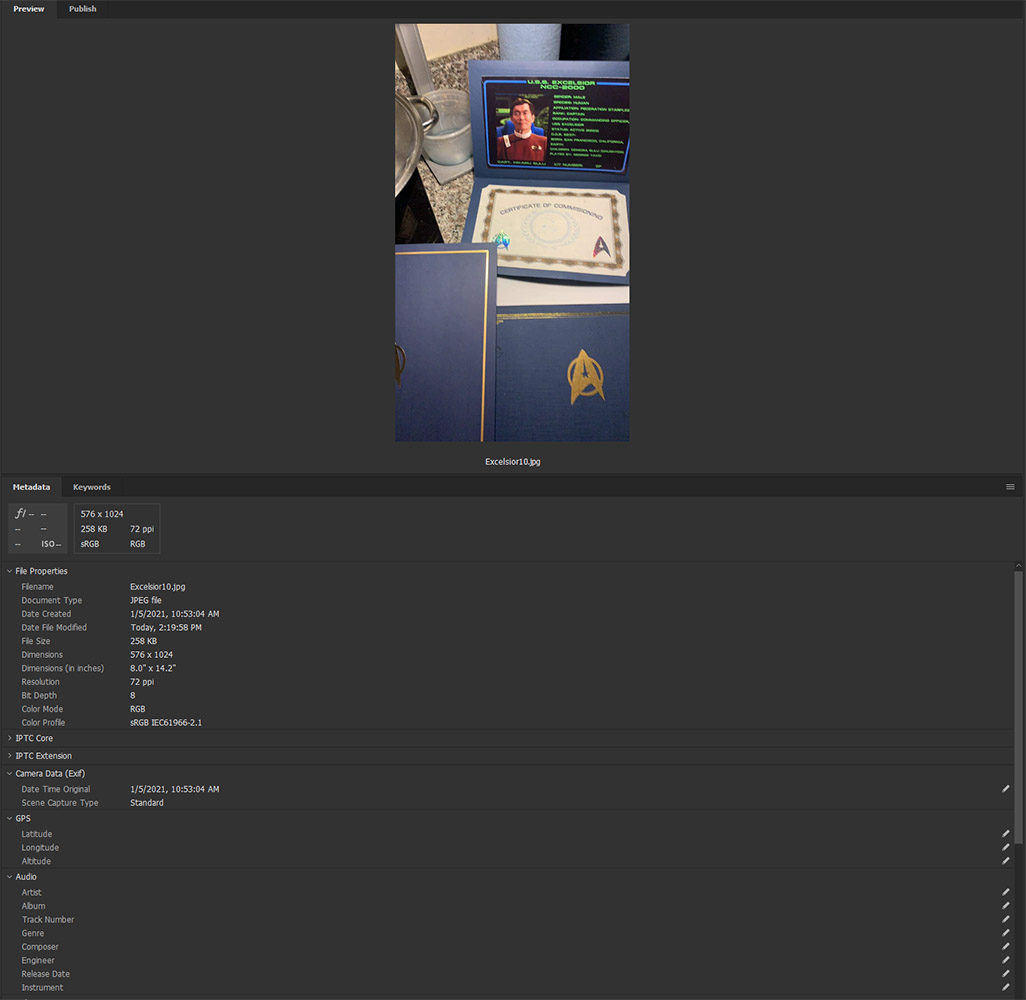This screenshot has height=1000, width=1026.
Task: Switch to the Keywords tab
Action: (92, 487)
